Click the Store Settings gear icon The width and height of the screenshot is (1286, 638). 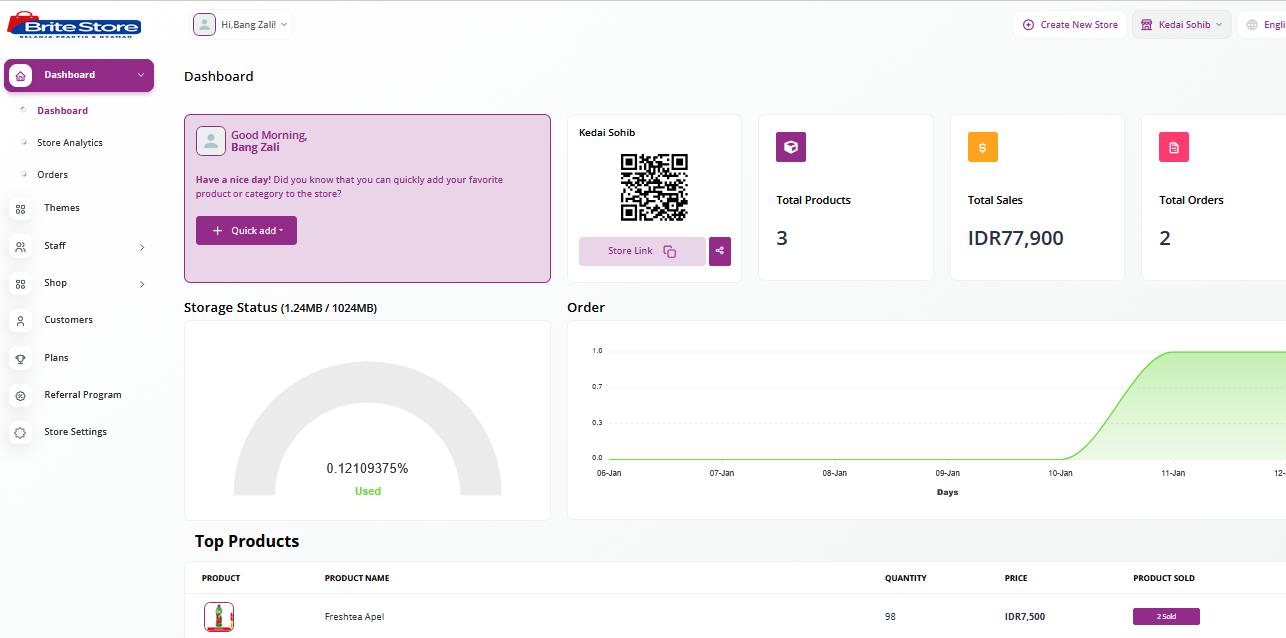click(20, 433)
